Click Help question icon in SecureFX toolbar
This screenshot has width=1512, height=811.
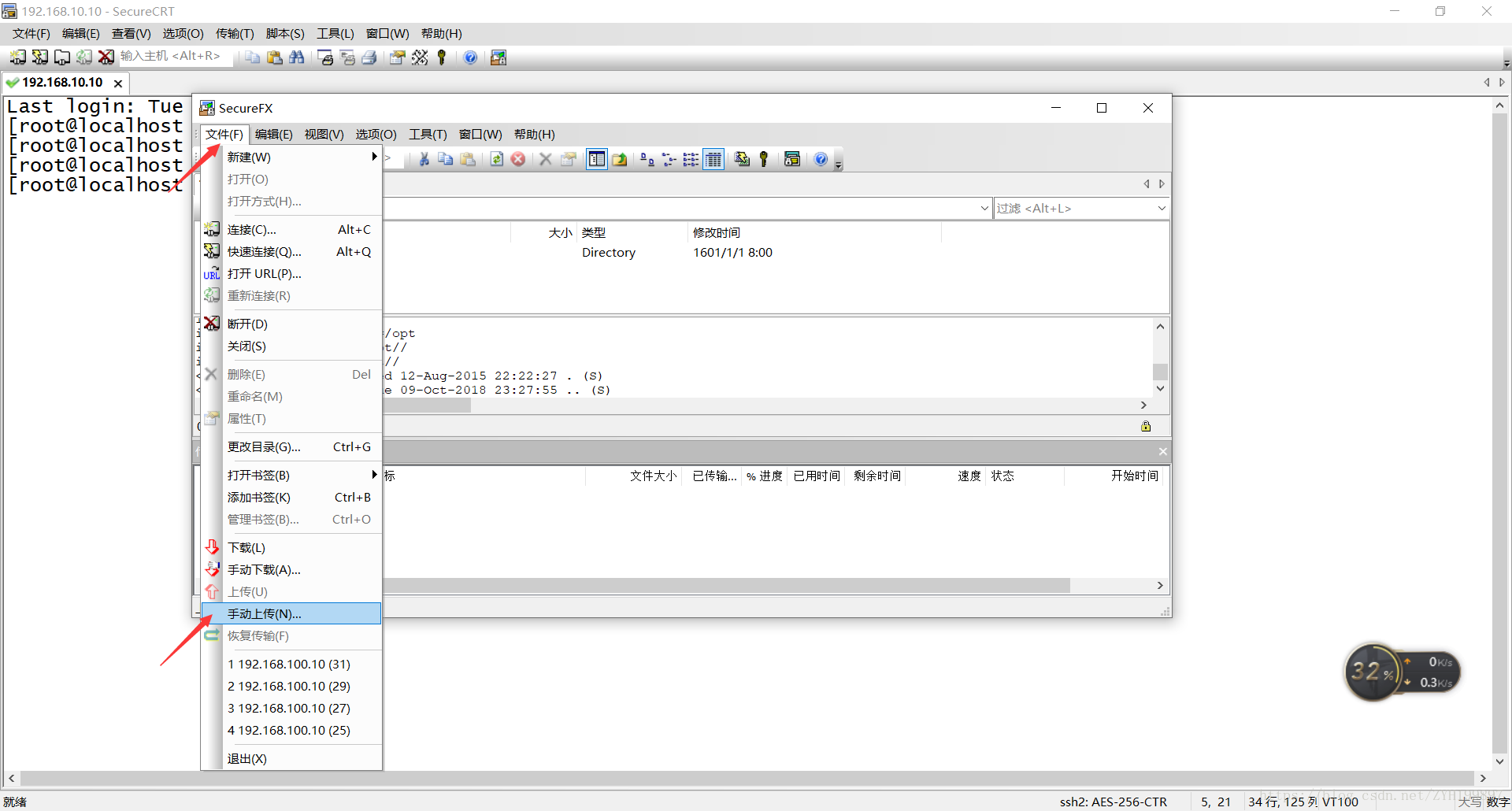[821, 159]
